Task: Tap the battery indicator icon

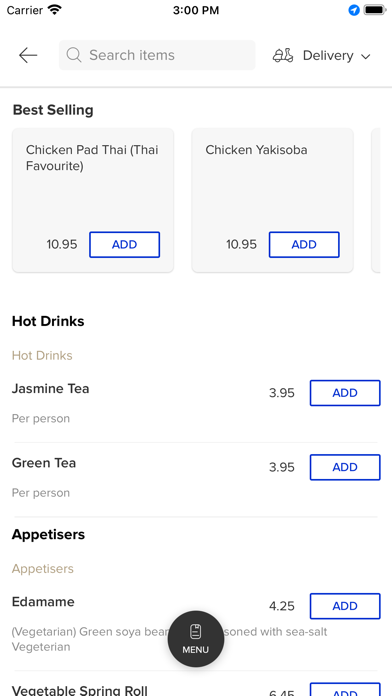Action: (375, 10)
